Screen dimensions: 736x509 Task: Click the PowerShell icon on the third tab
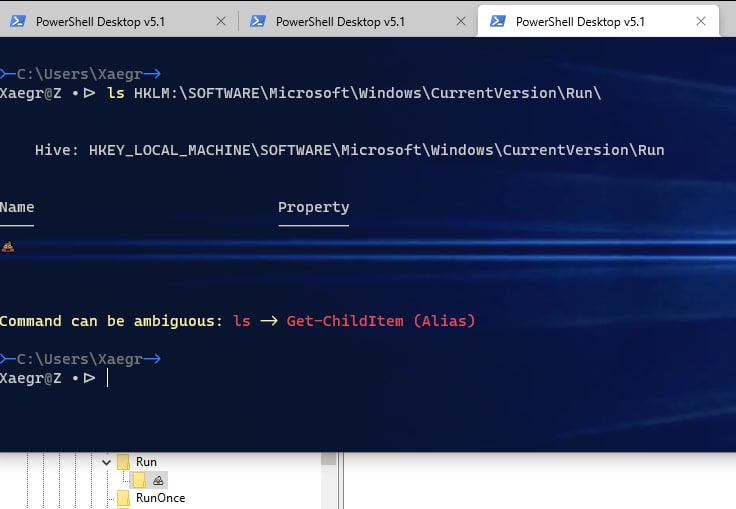pos(498,21)
